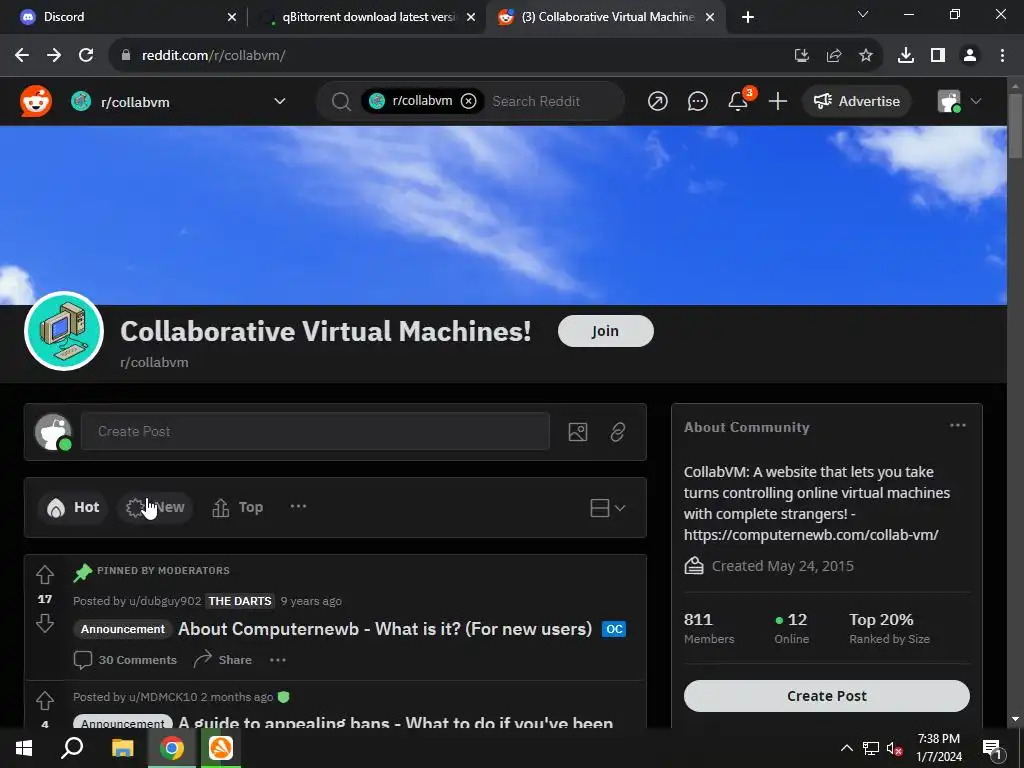The image size is (1024, 768).
Task: Reload the Reddit page
Action: point(86,56)
